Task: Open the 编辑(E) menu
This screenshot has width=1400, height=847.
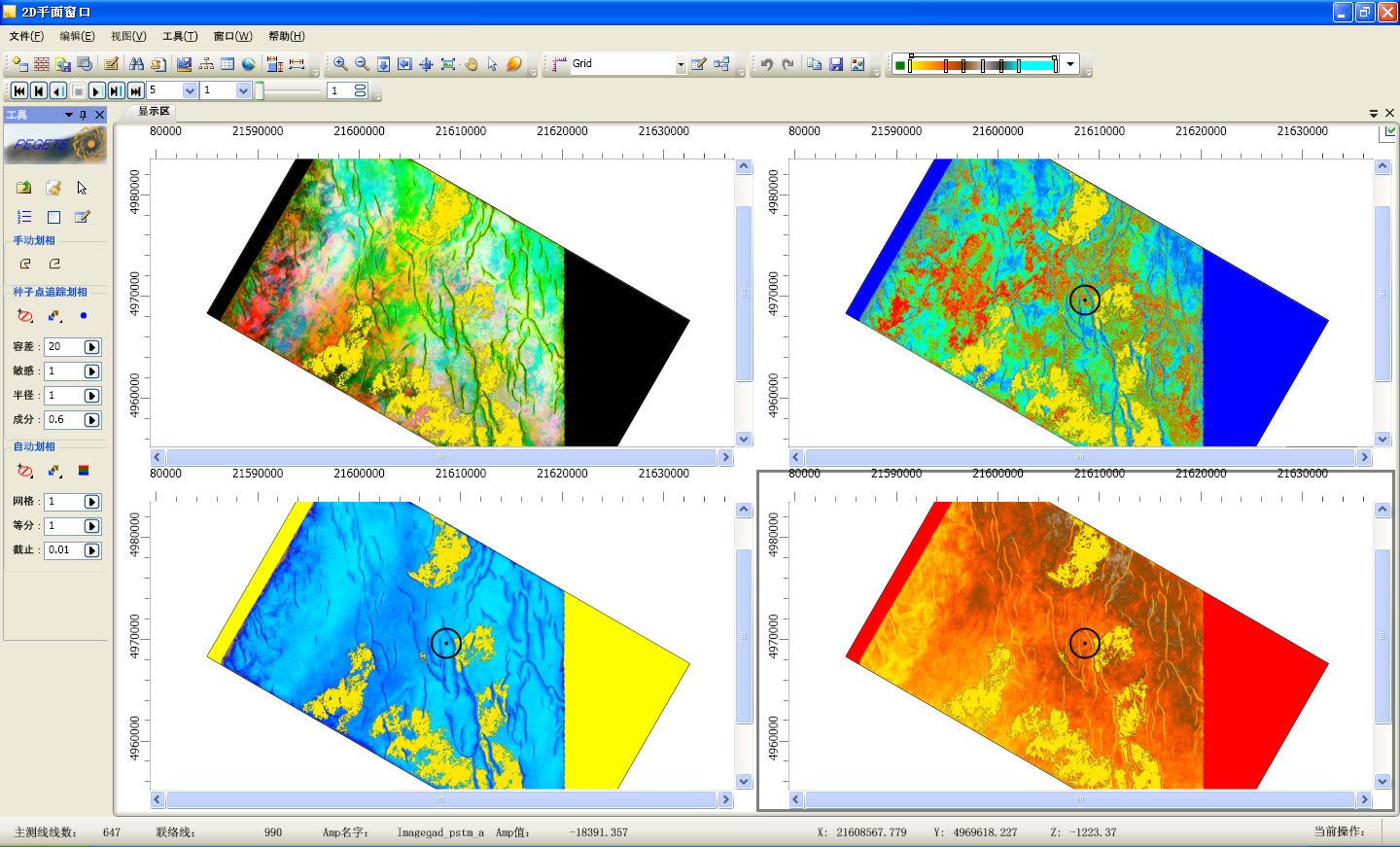Action: pyautogui.click(x=77, y=36)
